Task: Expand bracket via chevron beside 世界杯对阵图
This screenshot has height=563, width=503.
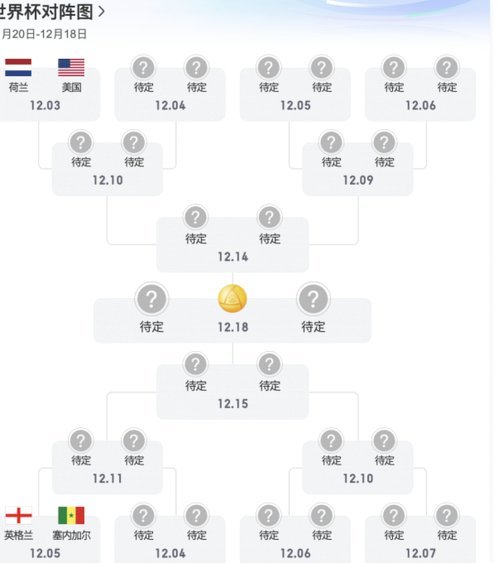Action: (101, 11)
